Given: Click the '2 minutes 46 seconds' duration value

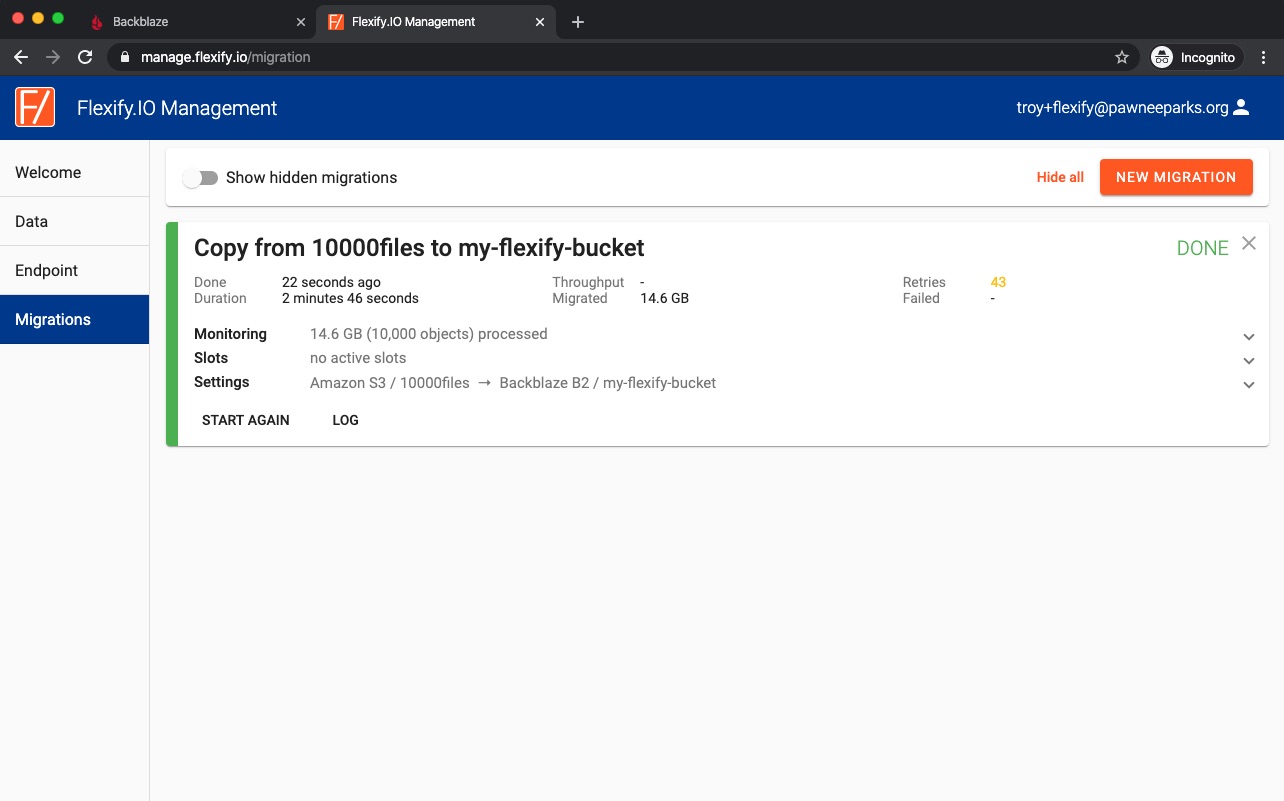Looking at the screenshot, I should click(350, 298).
